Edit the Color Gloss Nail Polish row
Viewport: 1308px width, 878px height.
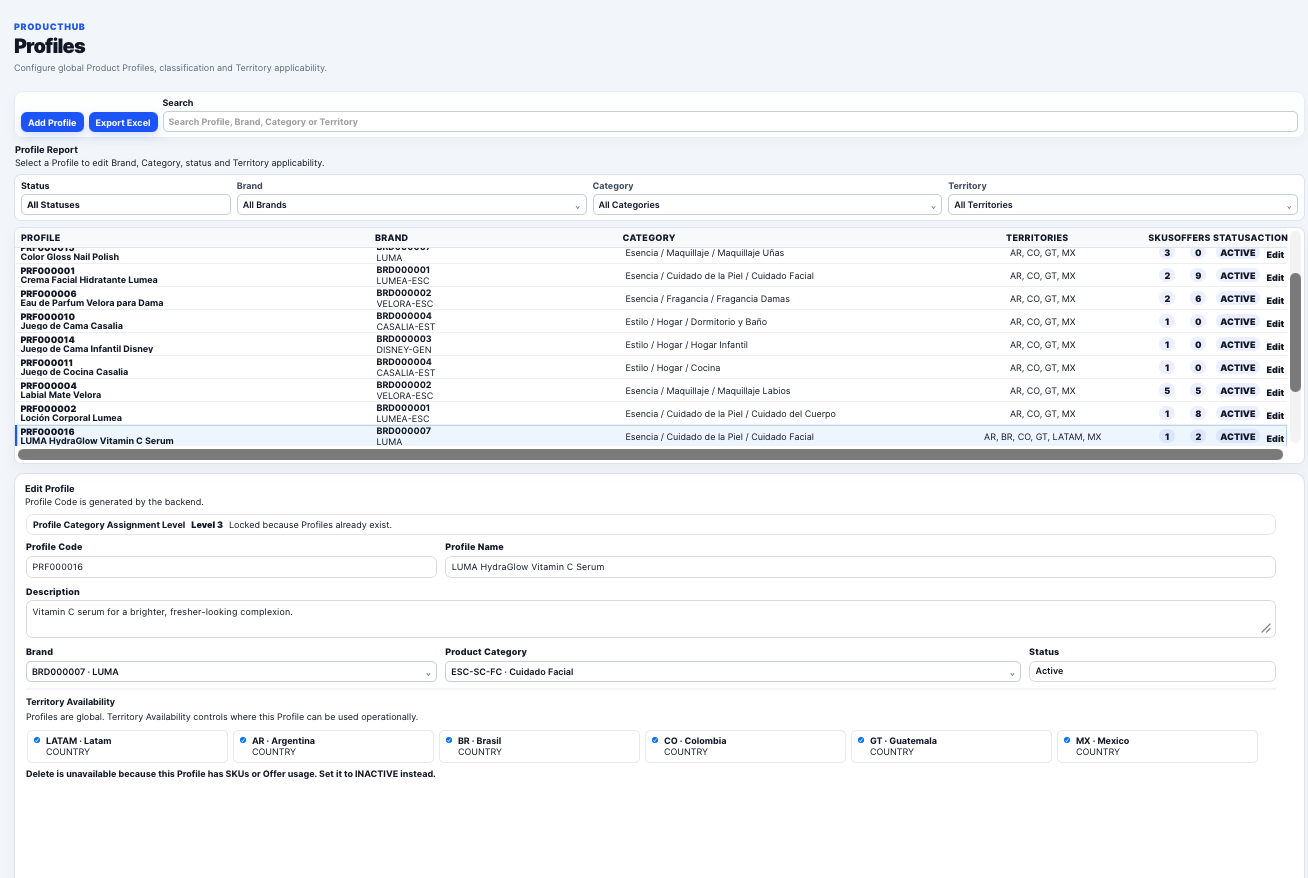[1275, 254]
